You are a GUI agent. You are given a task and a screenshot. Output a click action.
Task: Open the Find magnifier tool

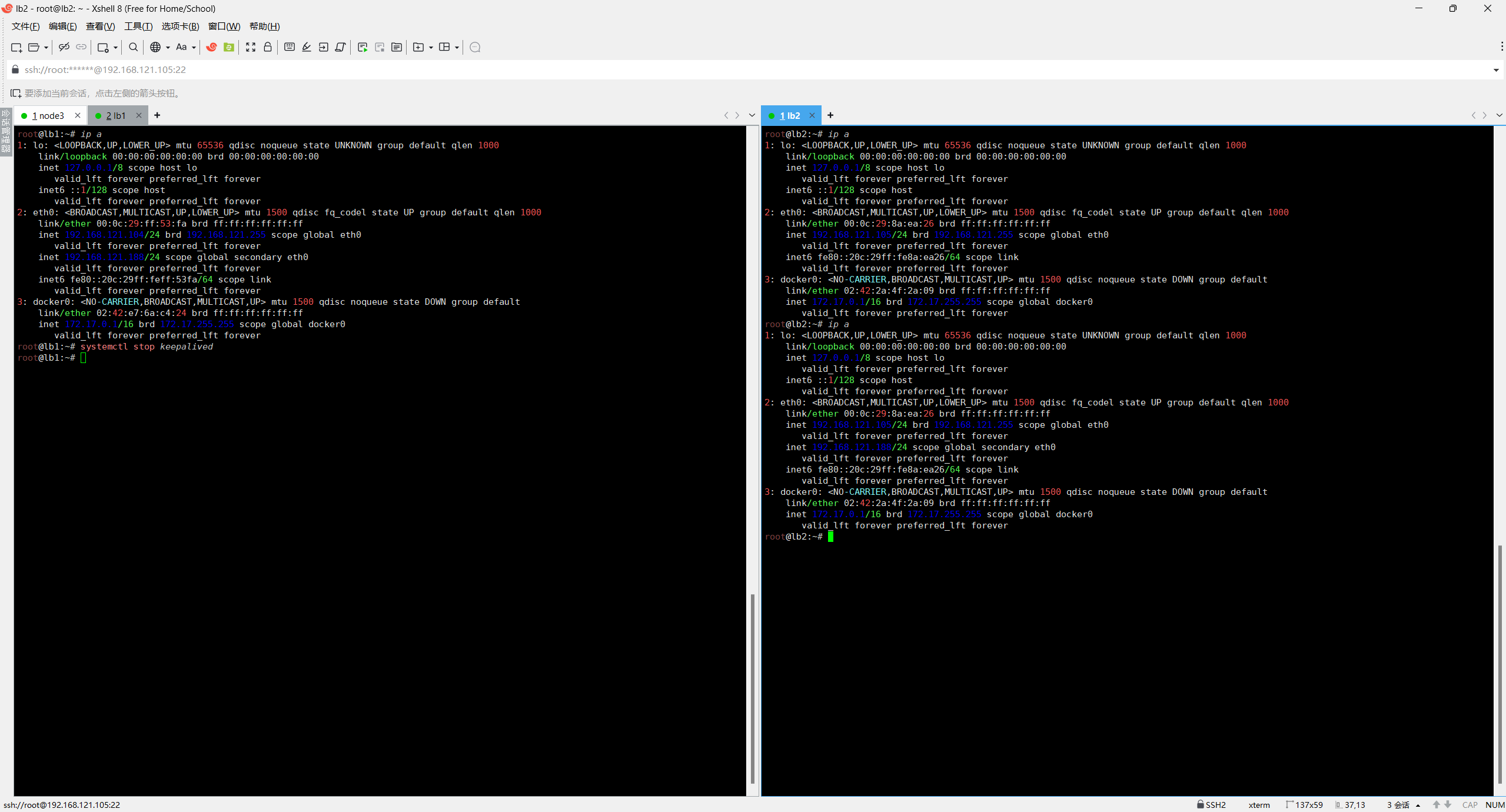(134, 47)
